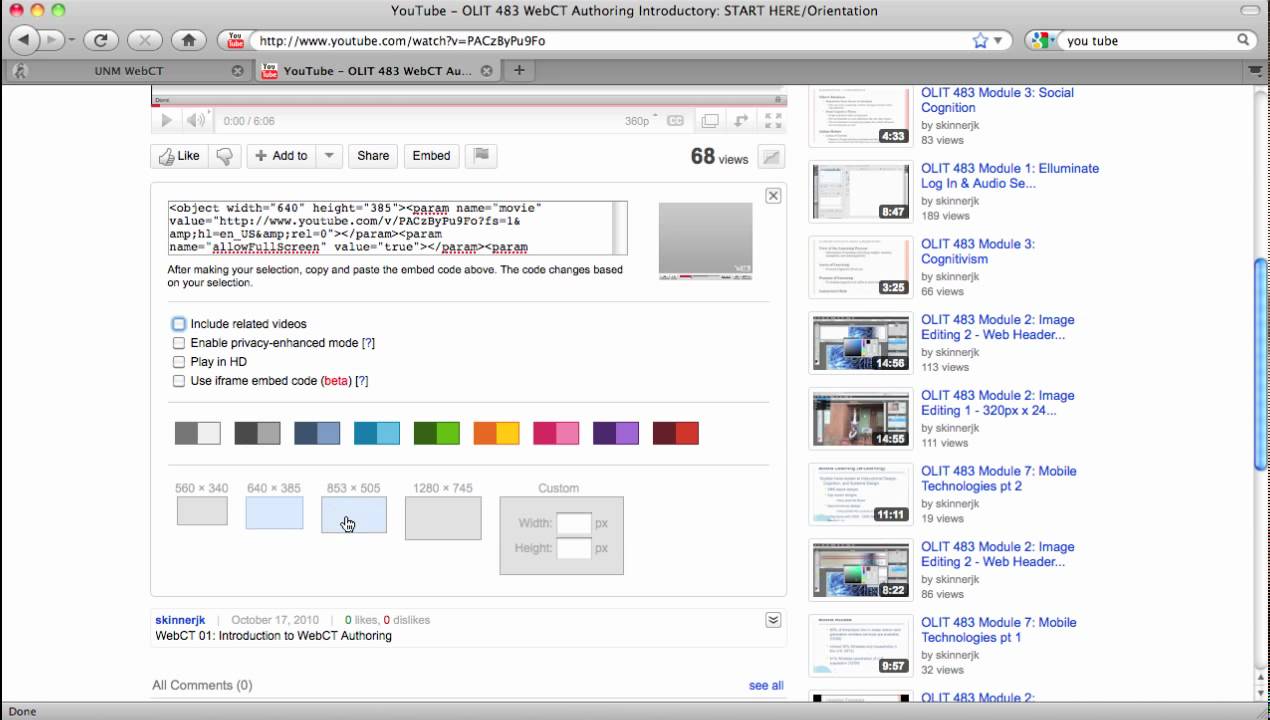Check Use iframe embed code option
Image resolution: width=1270 pixels, height=720 pixels.
pos(179,381)
